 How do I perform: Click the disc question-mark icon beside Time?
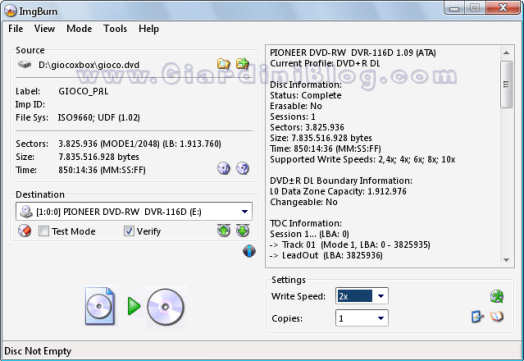pos(243,168)
